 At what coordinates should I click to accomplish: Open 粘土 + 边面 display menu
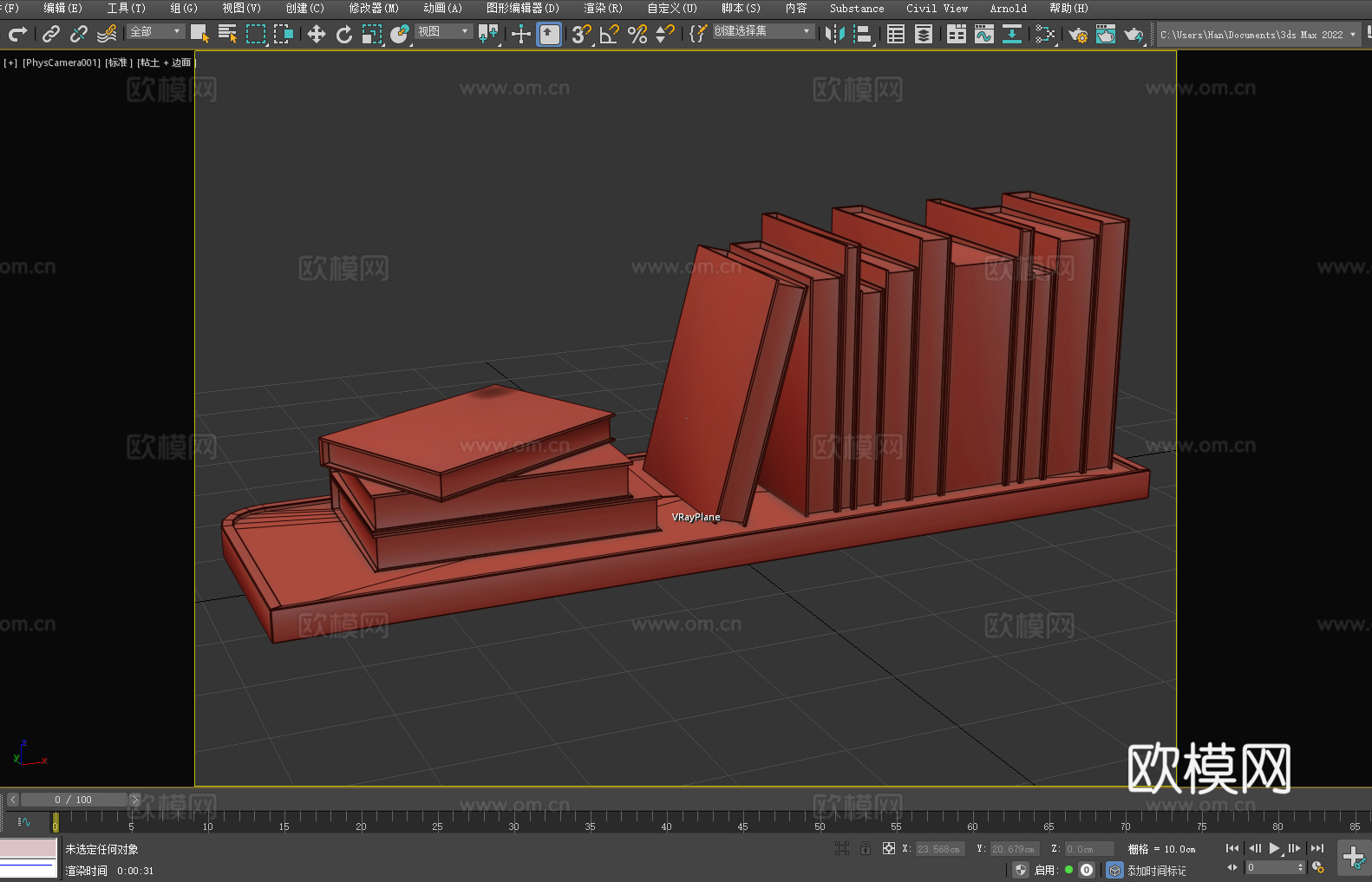point(166,62)
